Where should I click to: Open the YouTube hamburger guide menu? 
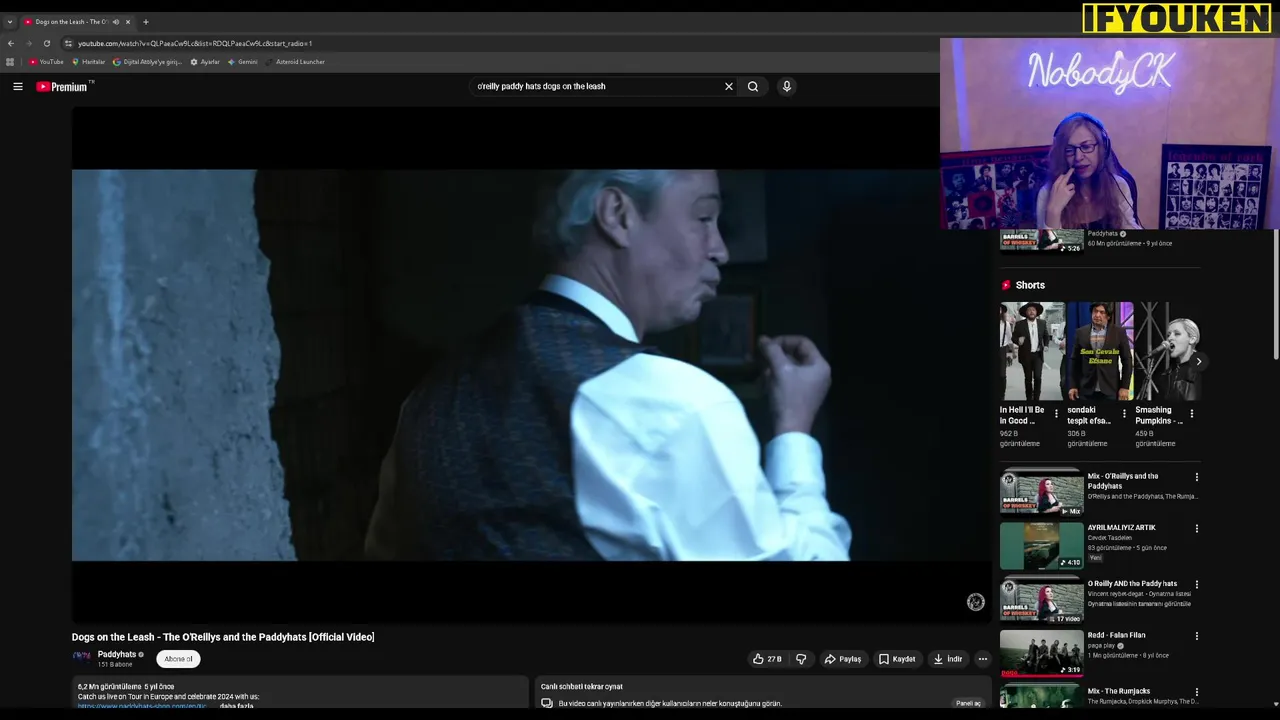point(18,86)
